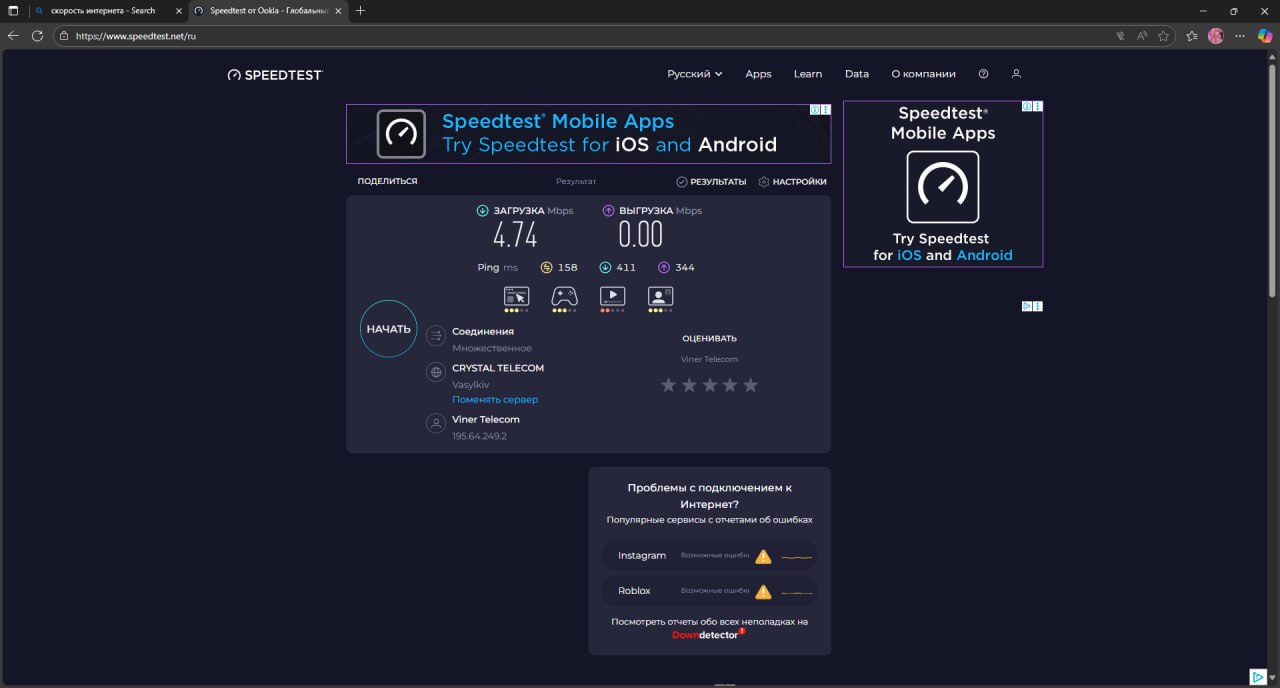
Task: Open the Roblox outage report row
Action: click(710, 591)
